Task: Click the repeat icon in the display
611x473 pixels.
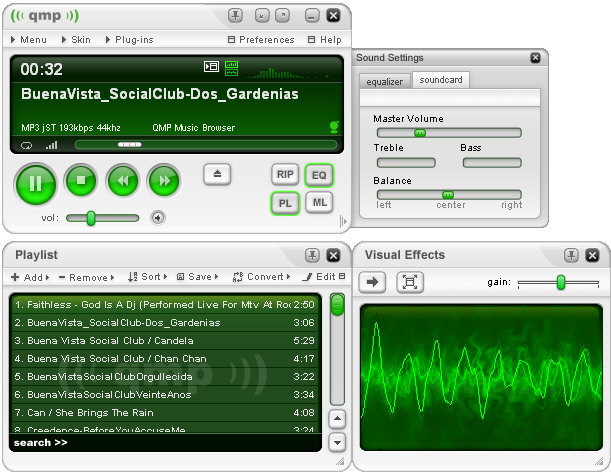Action: (x=27, y=145)
